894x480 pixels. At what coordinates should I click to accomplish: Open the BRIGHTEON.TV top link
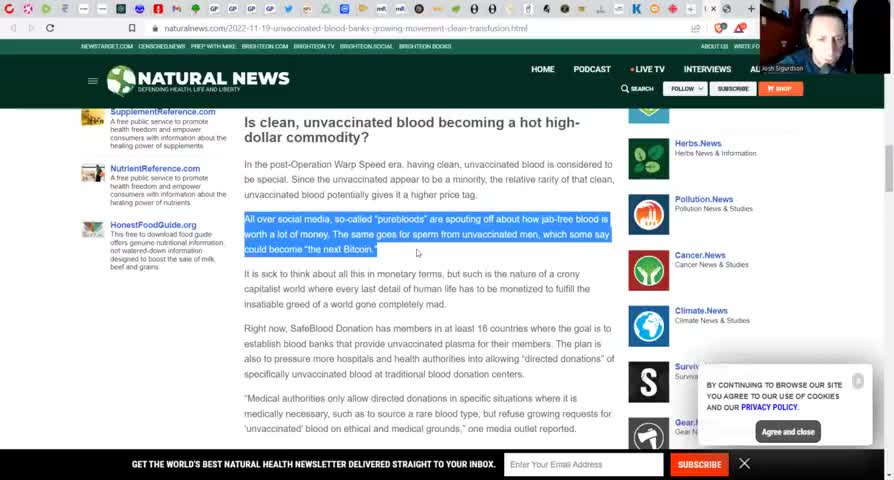click(314, 46)
